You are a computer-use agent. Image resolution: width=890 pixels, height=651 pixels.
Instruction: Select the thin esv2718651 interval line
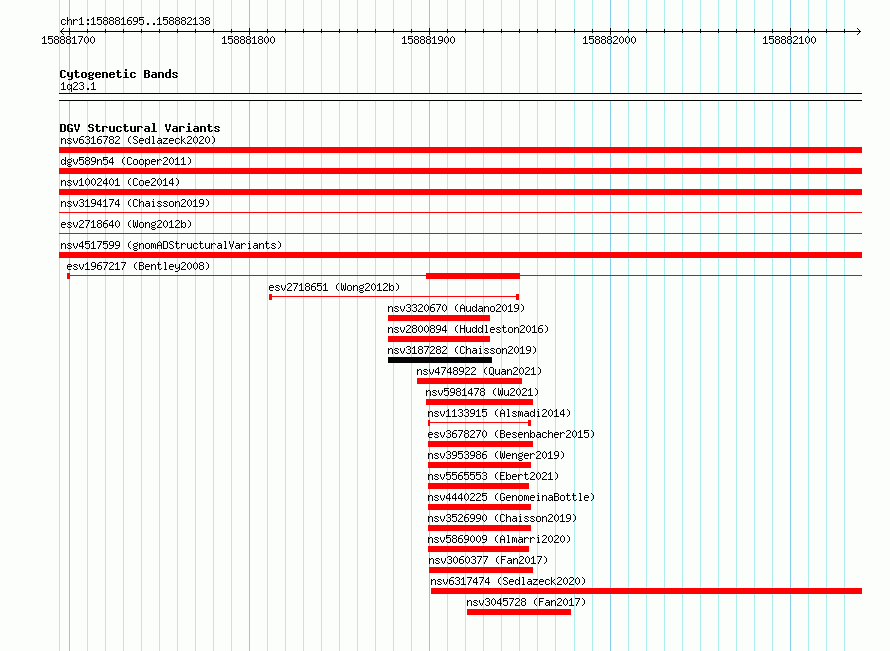tap(394, 297)
